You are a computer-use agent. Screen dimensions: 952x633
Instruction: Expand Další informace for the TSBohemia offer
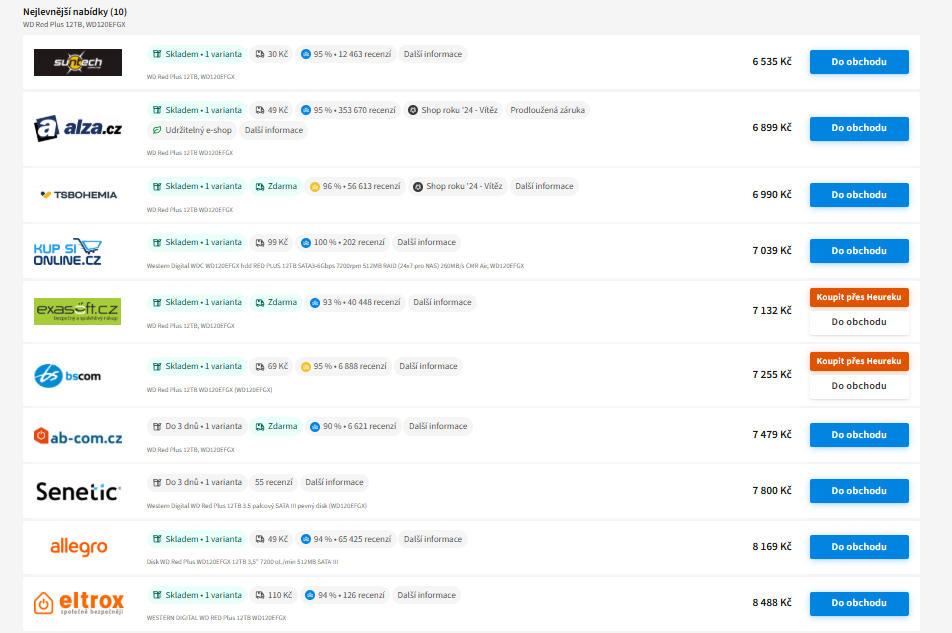coord(544,186)
